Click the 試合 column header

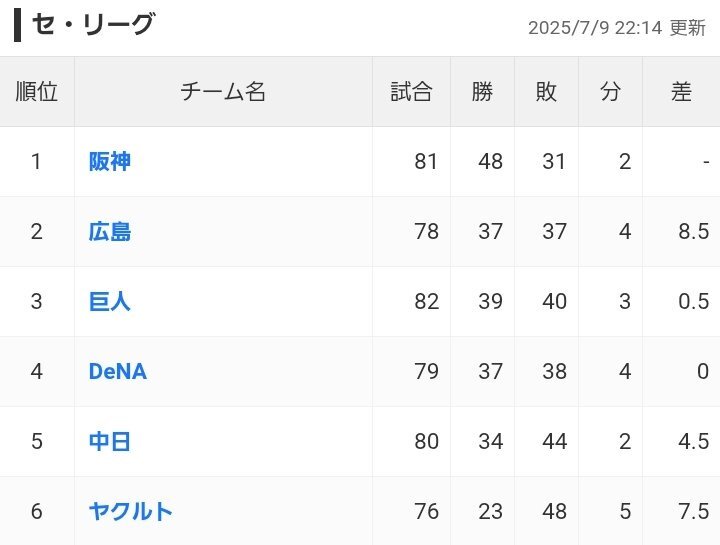pyautogui.click(x=411, y=91)
